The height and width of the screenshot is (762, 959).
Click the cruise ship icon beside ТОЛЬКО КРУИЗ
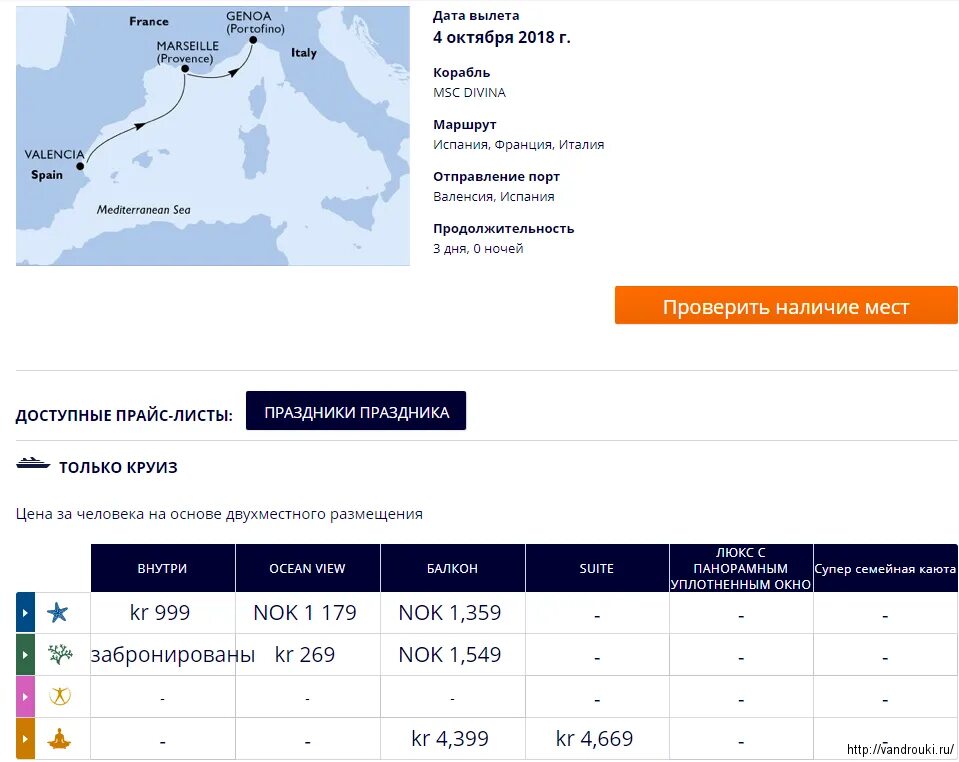[x=33, y=463]
